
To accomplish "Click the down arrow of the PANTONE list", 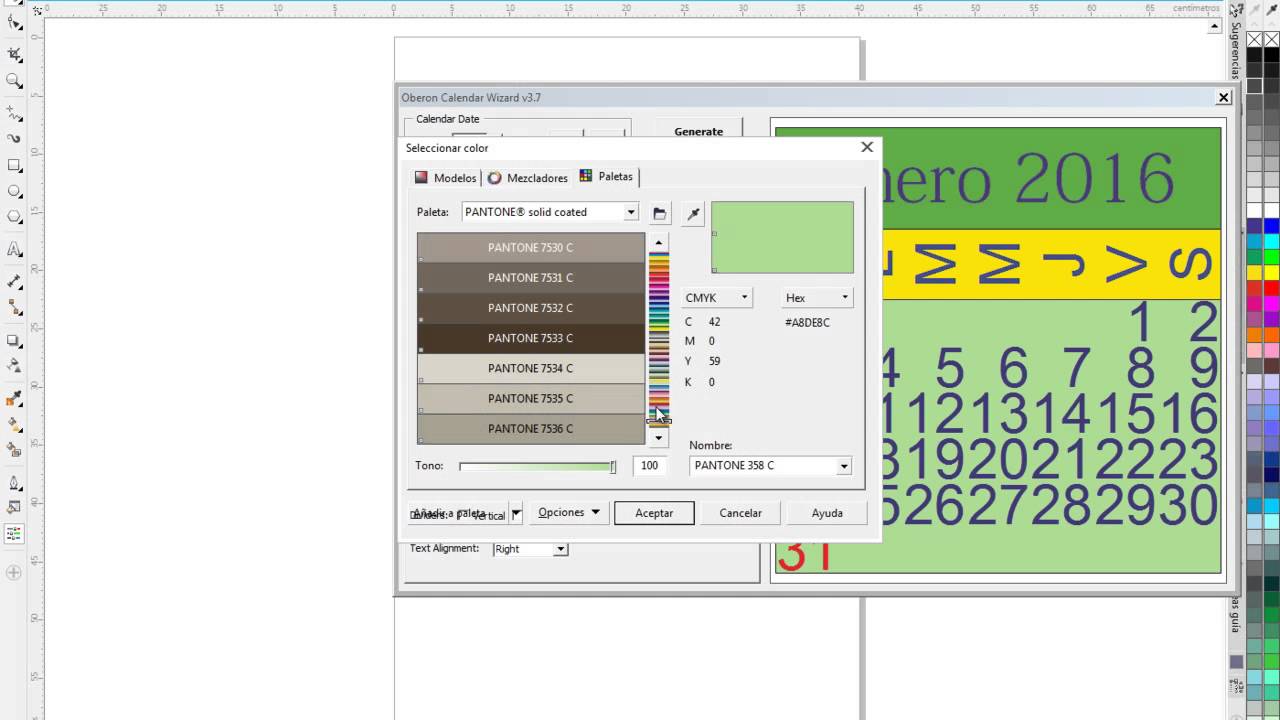I will 658,438.
